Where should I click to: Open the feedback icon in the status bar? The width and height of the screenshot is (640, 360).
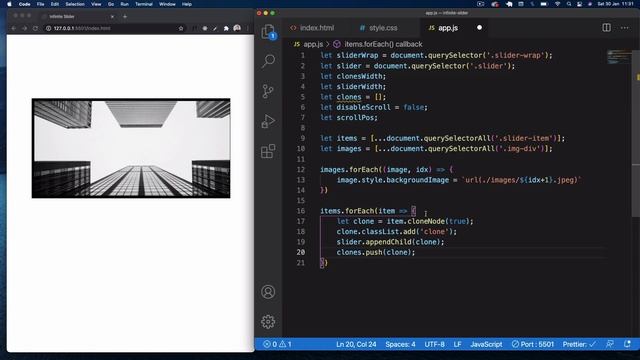[x=610, y=344]
